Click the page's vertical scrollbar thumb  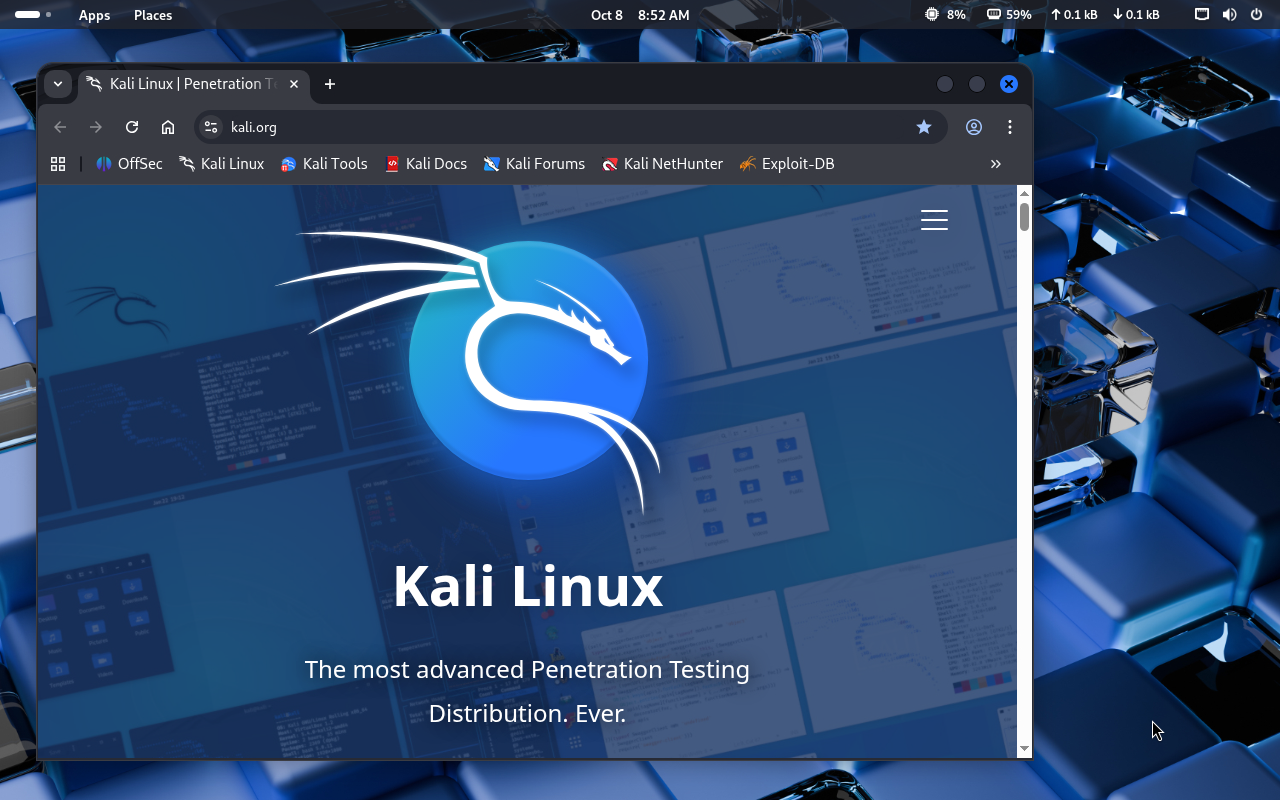coord(1024,217)
